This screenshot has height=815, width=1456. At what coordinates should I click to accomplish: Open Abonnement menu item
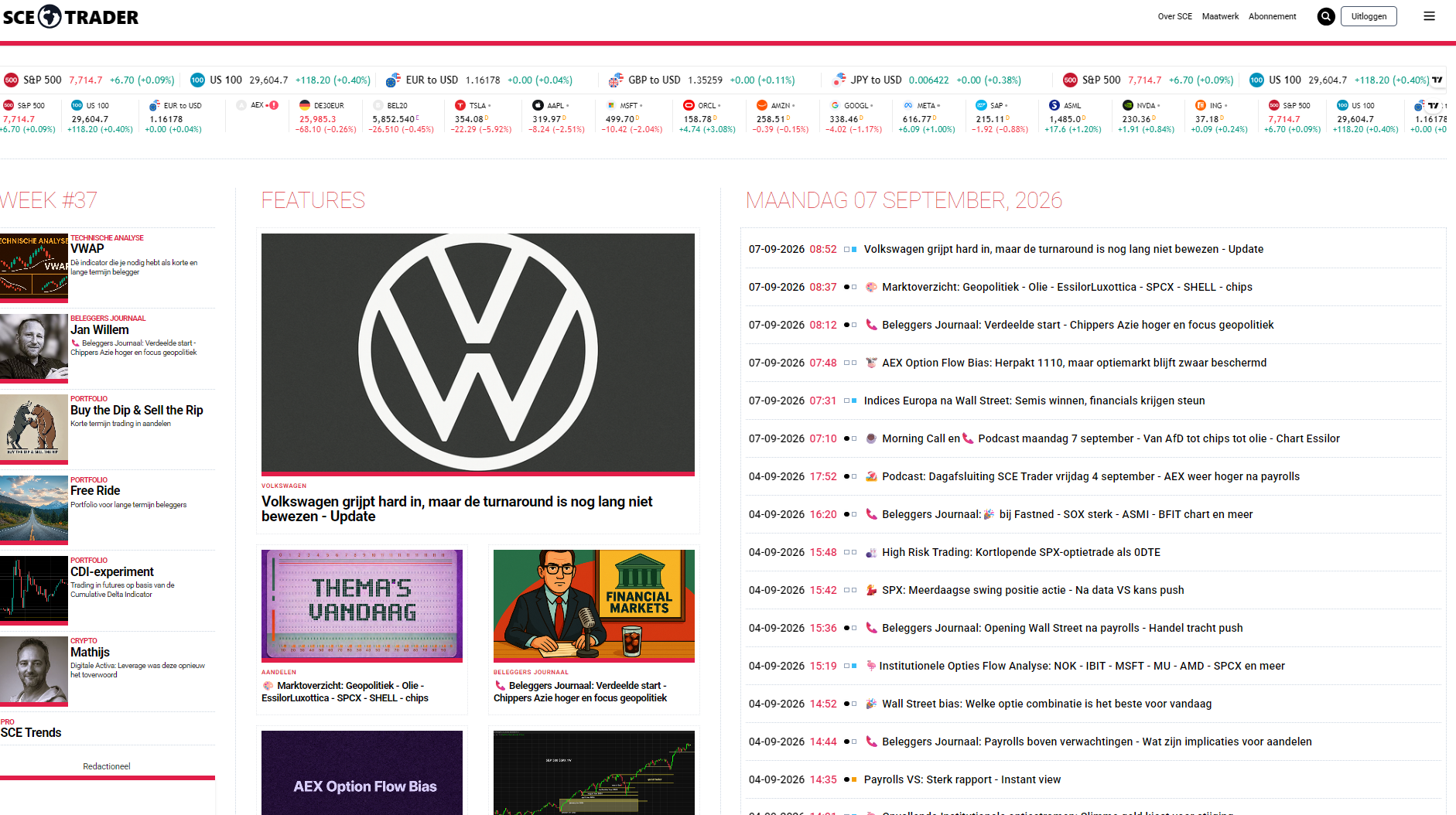(x=1272, y=16)
